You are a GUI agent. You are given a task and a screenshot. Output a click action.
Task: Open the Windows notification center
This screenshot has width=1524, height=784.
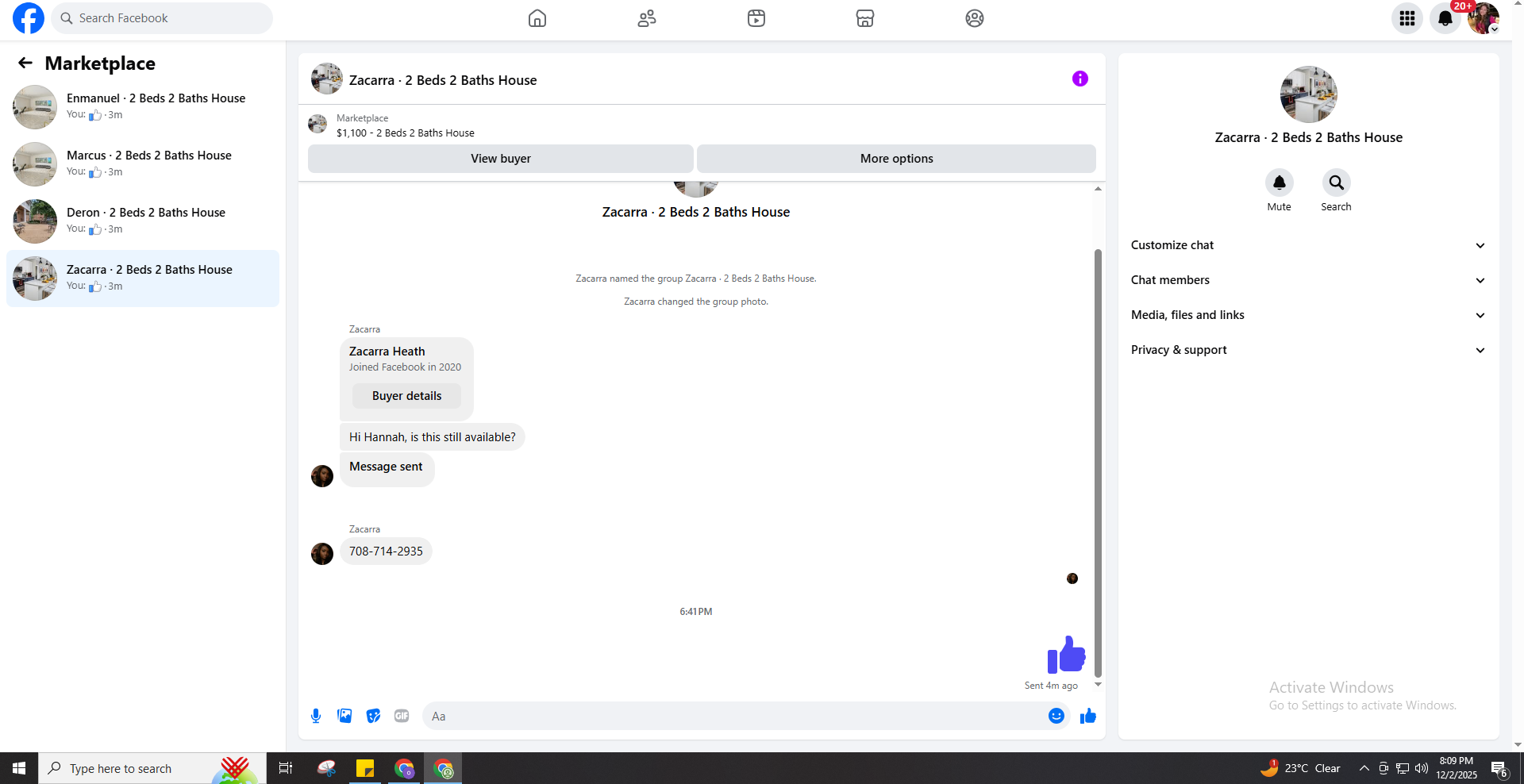click(x=1499, y=768)
